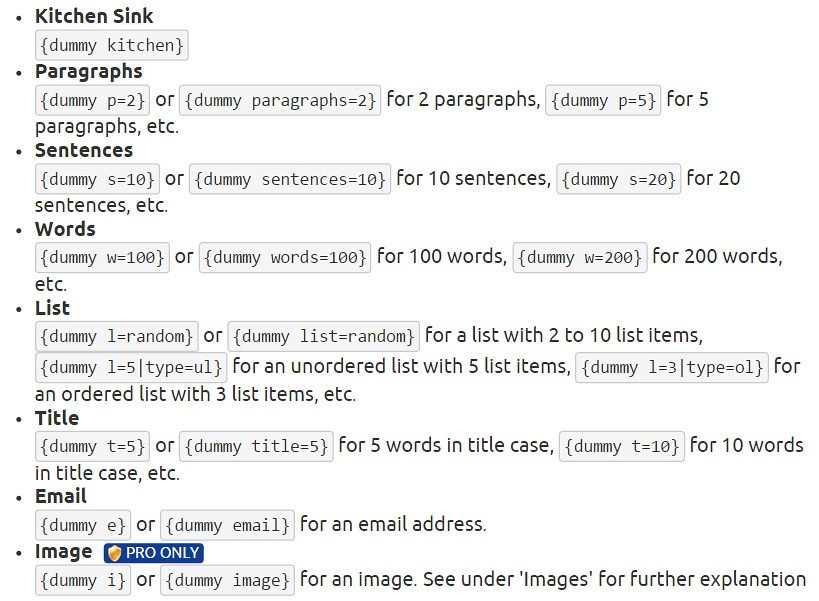Click the {dummy paragraphs=2} code tag
Image resolution: width=819 pixels, height=601 pixels.
pyautogui.click(x=281, y=100)
